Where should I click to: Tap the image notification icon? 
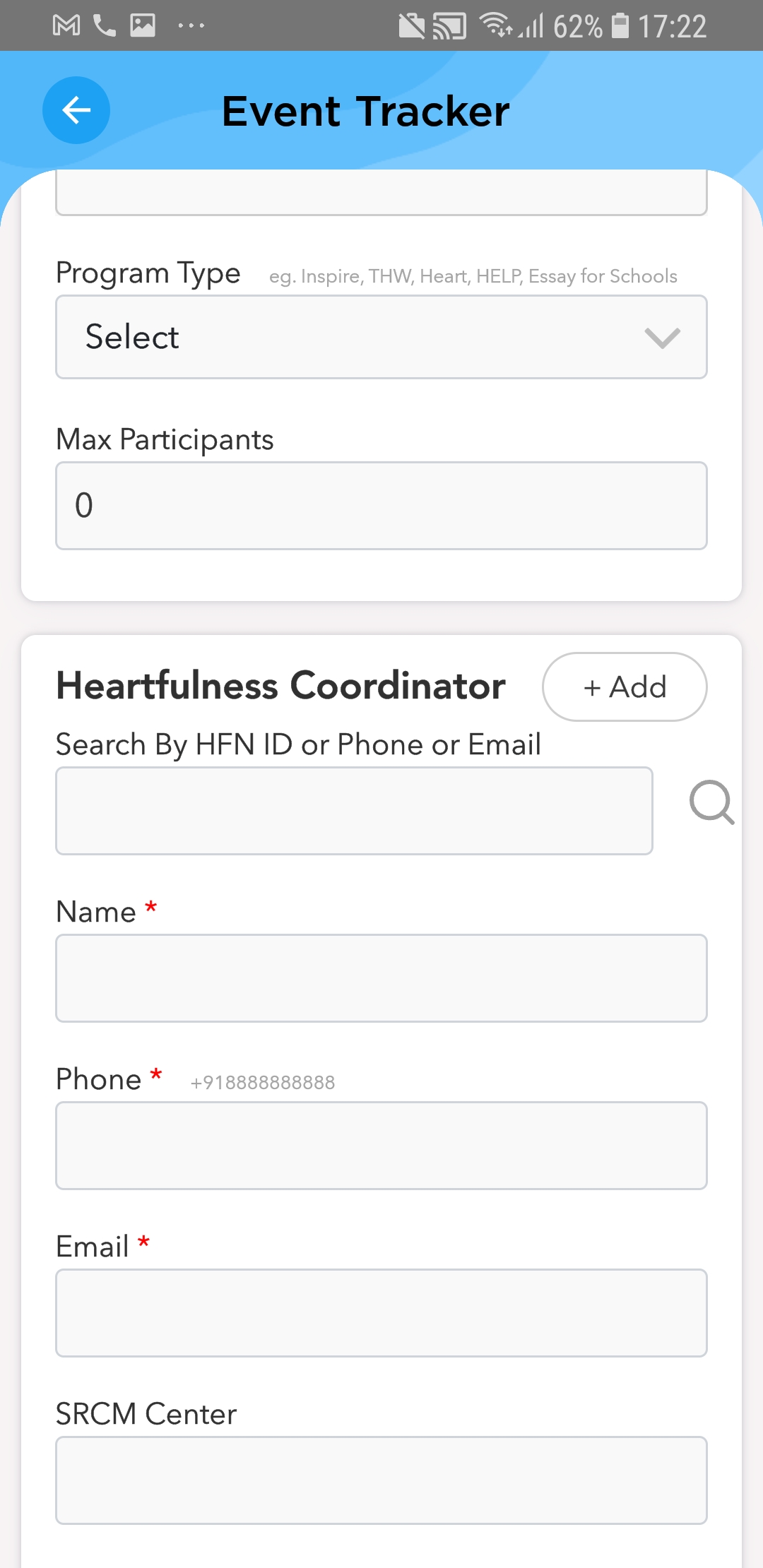pos(143,26)
